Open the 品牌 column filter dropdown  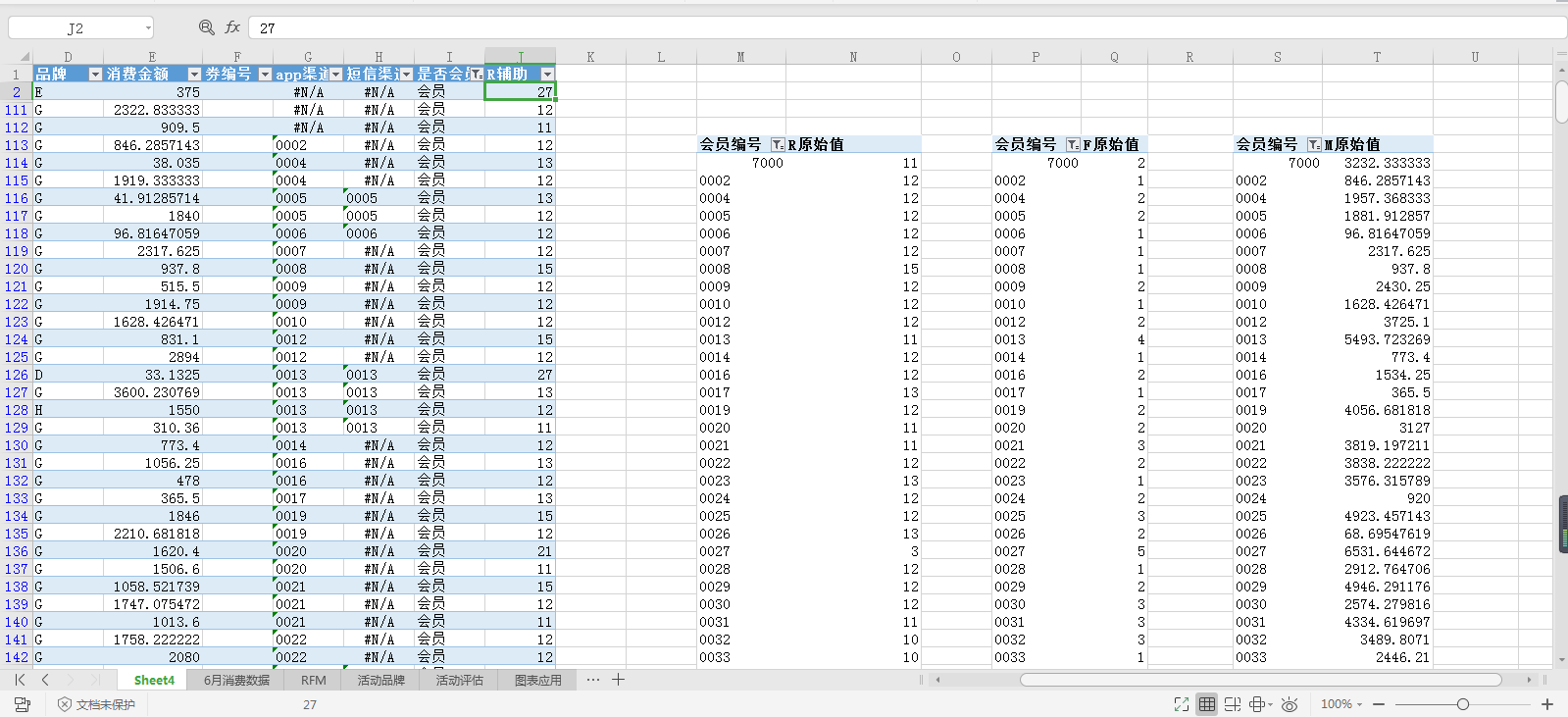point(95,75)
